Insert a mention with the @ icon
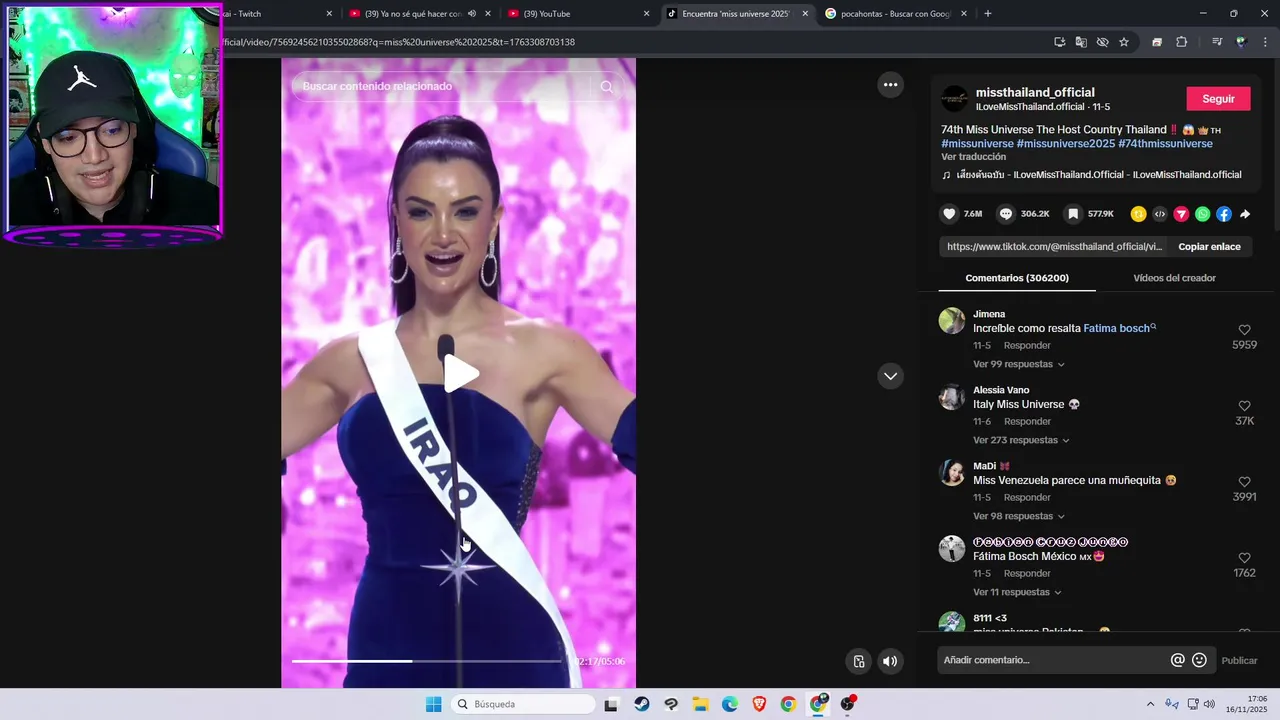Viewport: 1280px width, 720px height. (x=1178, y=660)
